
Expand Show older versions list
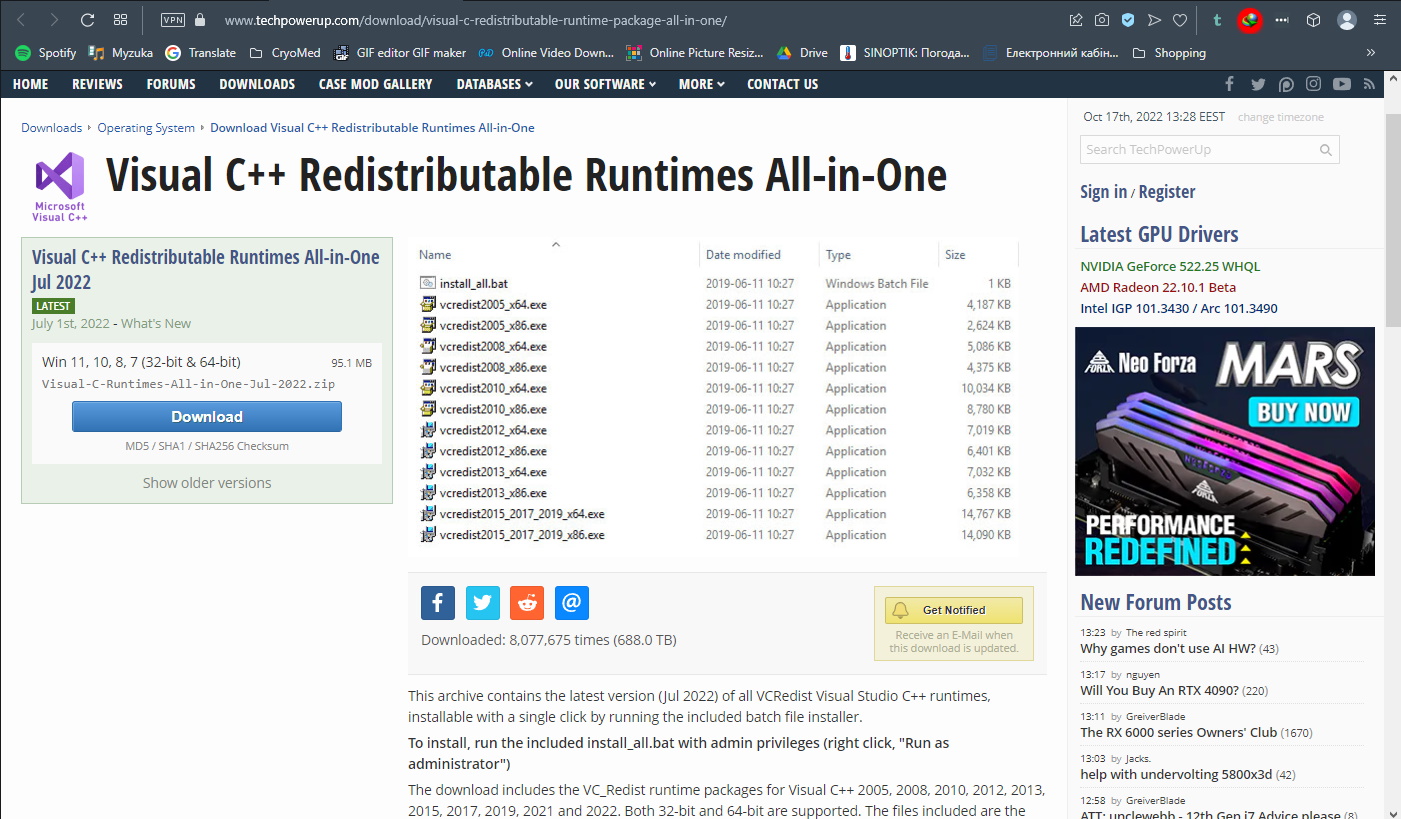pos(207,483)
